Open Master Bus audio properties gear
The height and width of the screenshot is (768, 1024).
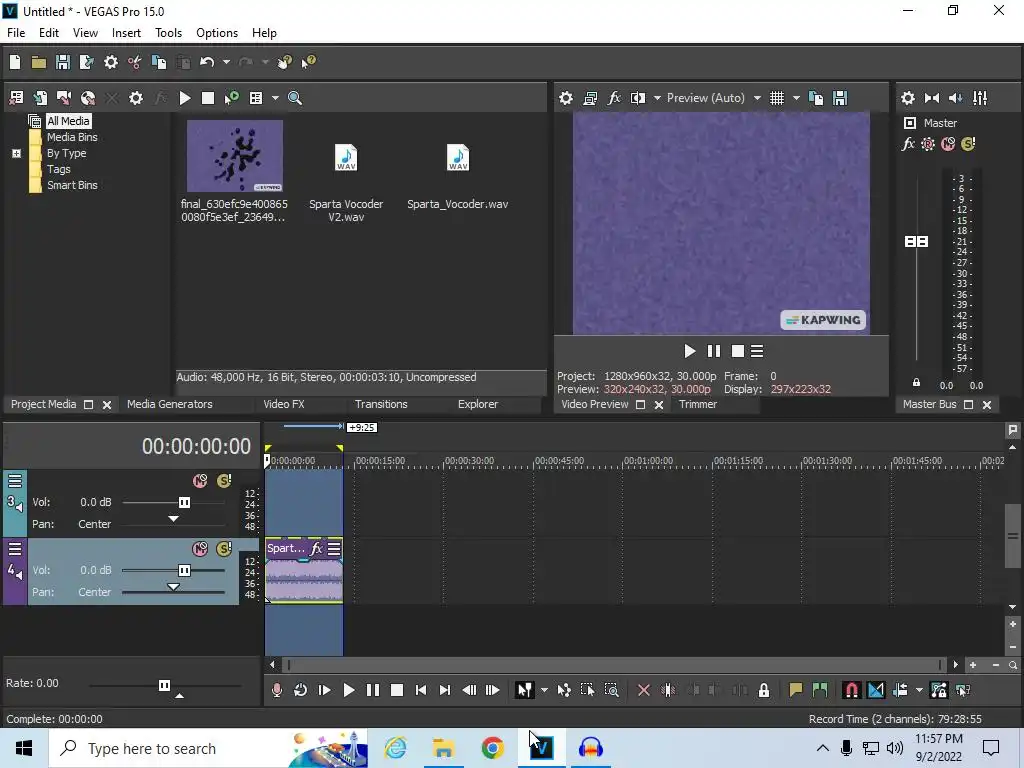click(x=908, y=98)
